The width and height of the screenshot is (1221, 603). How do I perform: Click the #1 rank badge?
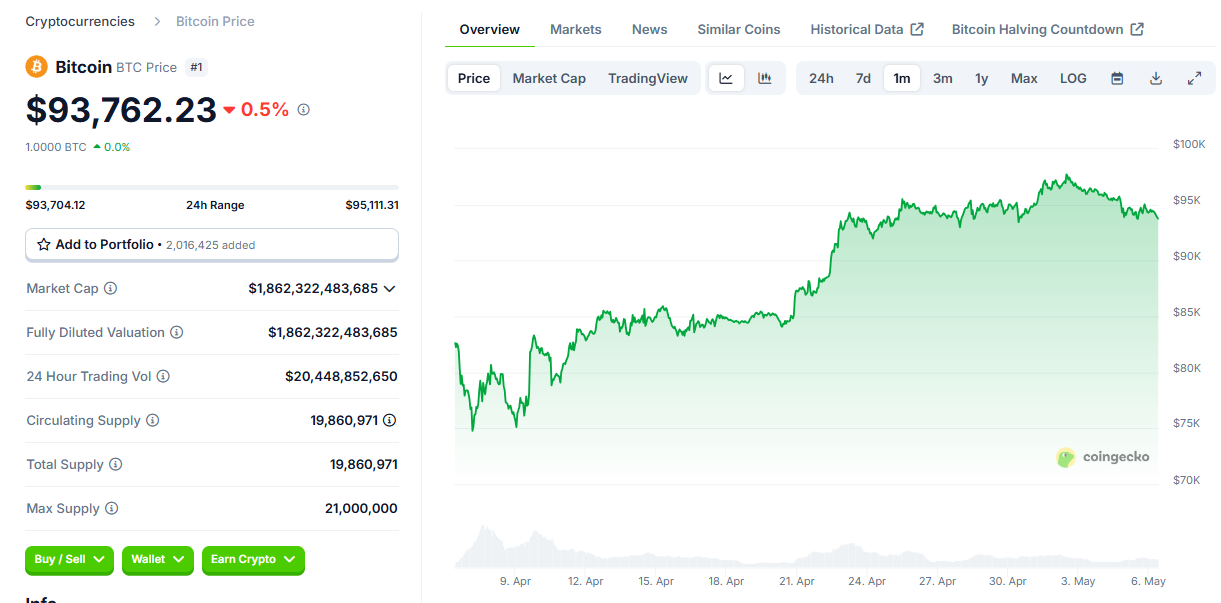pos(196,67)
